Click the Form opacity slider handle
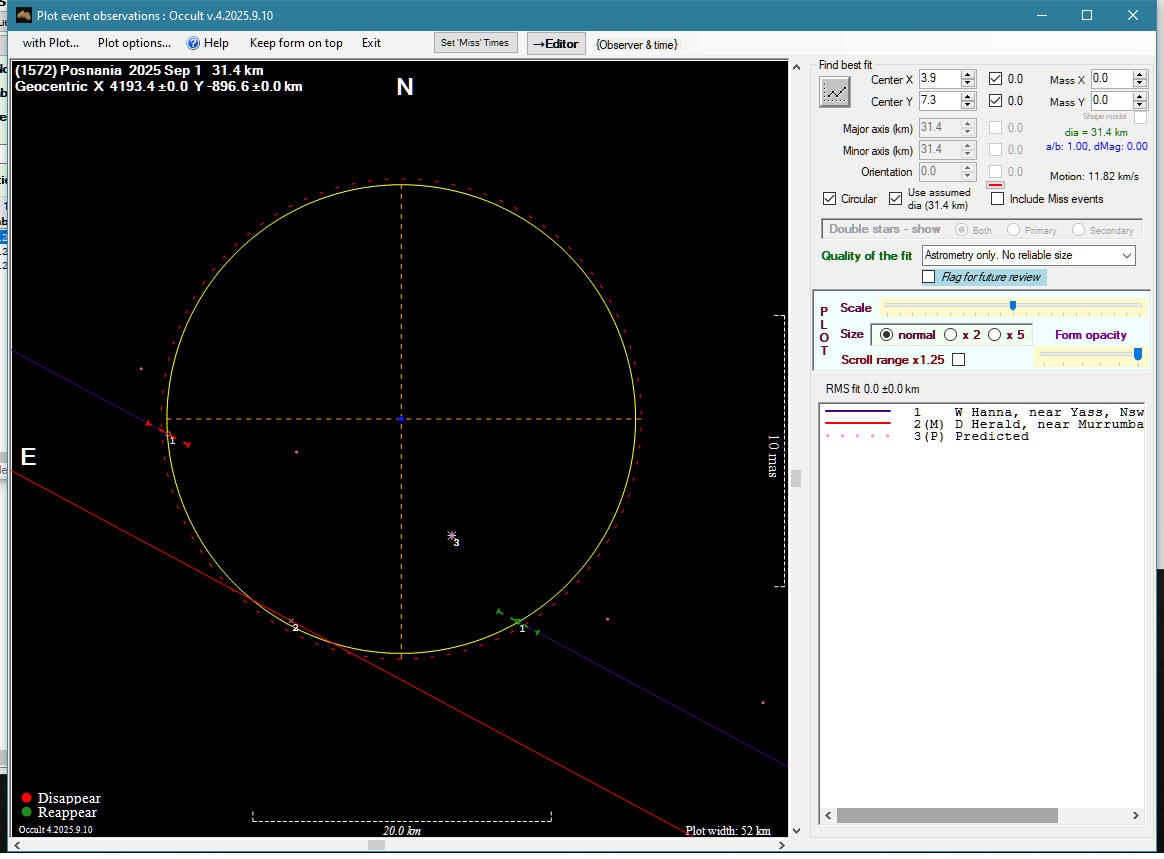The width and height of the screenshot is (1164, 859). point(1137,354)
